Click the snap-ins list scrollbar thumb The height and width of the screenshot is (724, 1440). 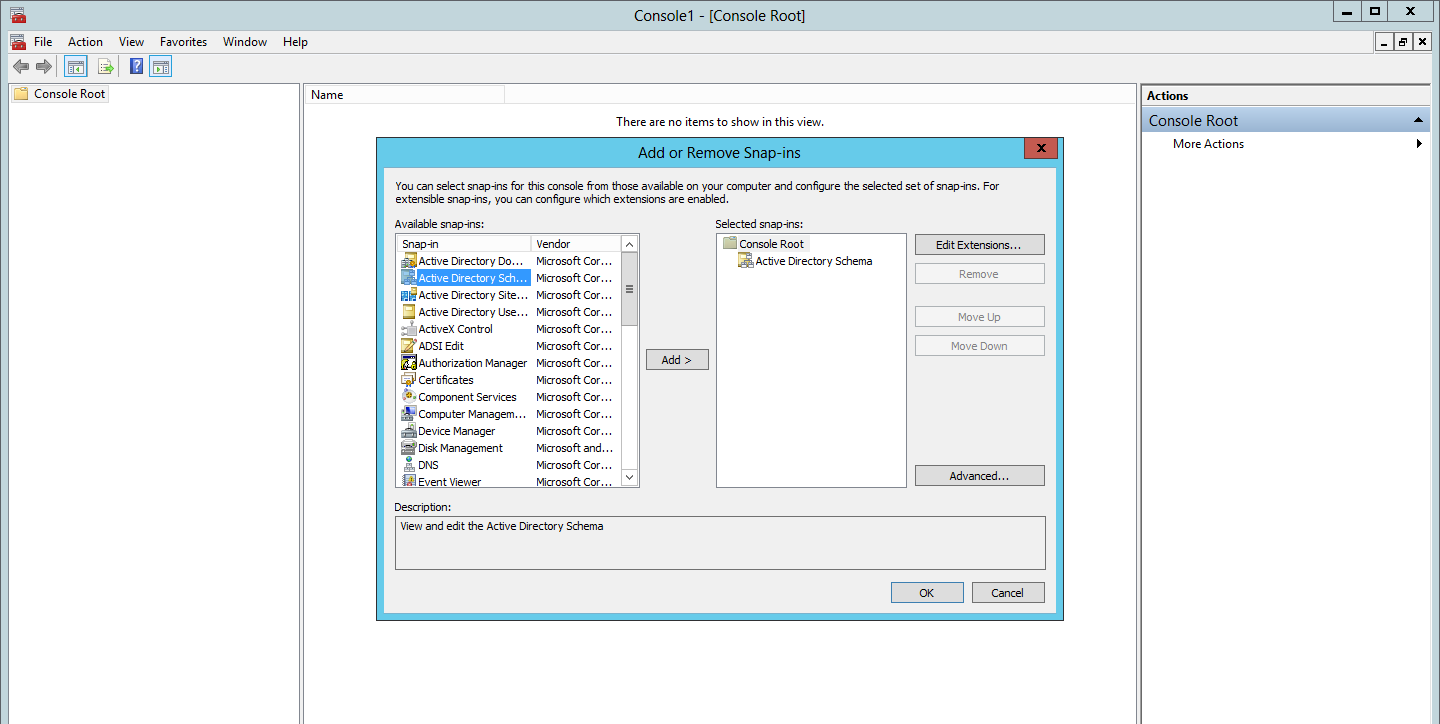(x=629, y=289)
